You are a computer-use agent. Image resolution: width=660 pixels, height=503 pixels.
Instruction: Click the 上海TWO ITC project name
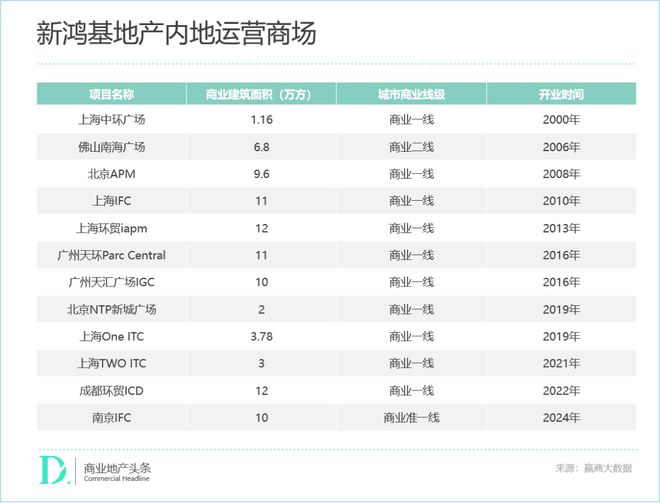point(112,363)
